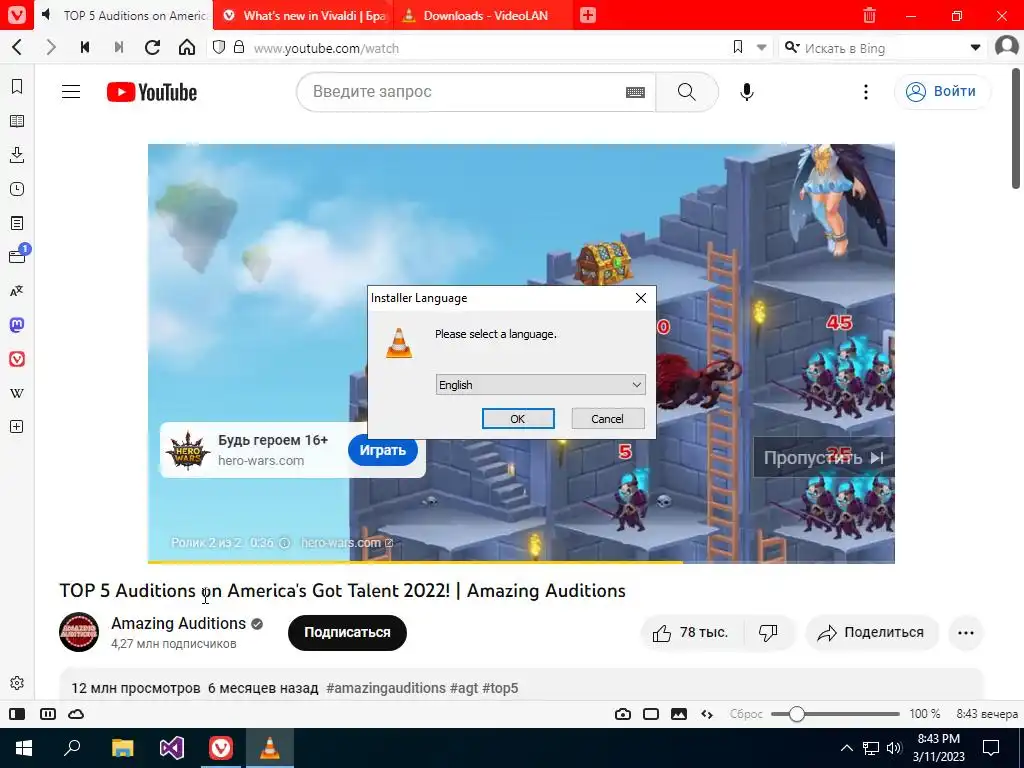
Task: Cancel the Installer Language dialog
Action: pos(607,419)
